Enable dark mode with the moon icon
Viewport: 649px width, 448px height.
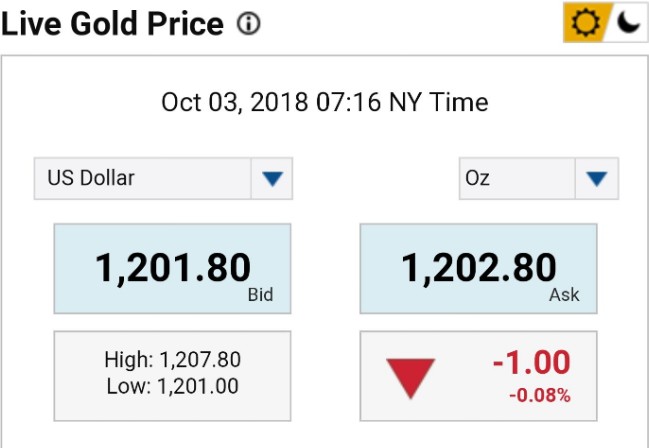pos(626,23)
